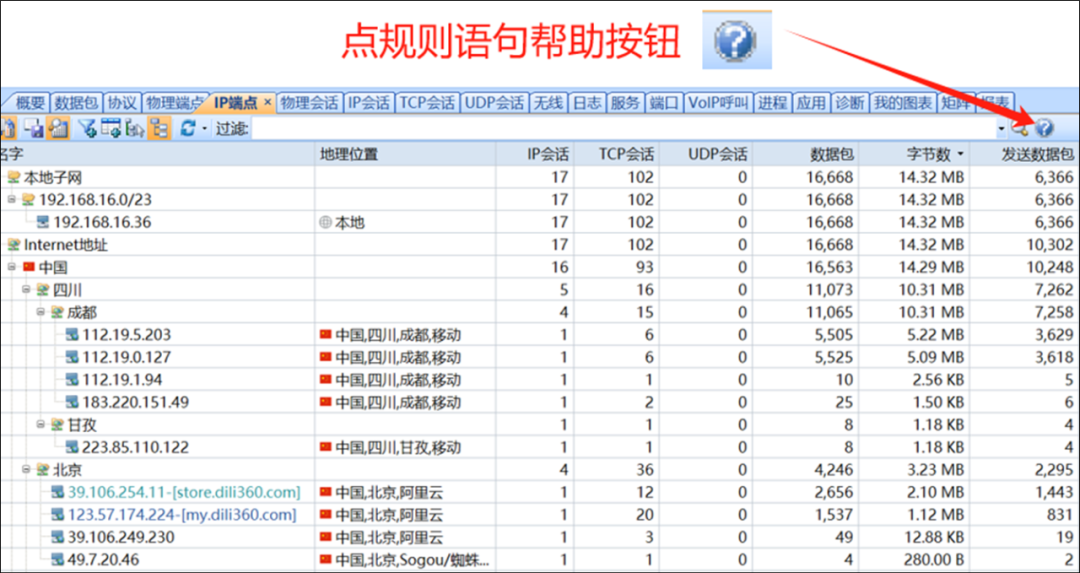Select the 112.19.5.203 endpoint row
This screenshot has height=573, width=1080.
tap(127, 335)
